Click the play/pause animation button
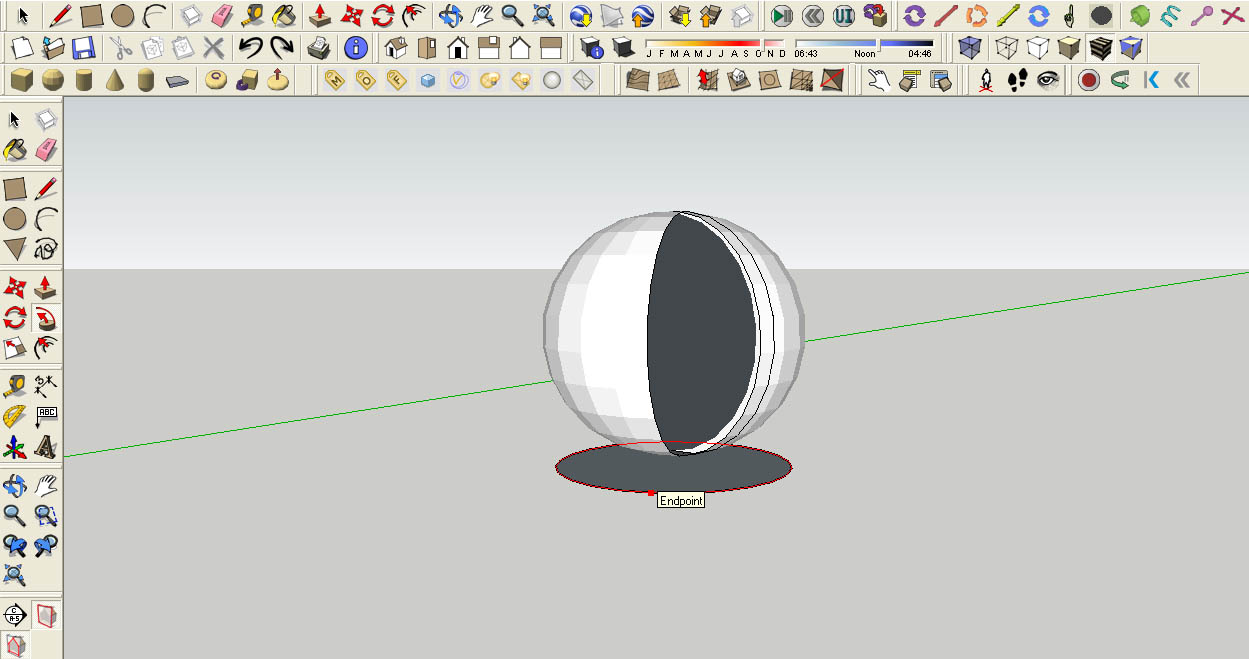Viewport: 1249px width, 659px height. coord(783,15)
